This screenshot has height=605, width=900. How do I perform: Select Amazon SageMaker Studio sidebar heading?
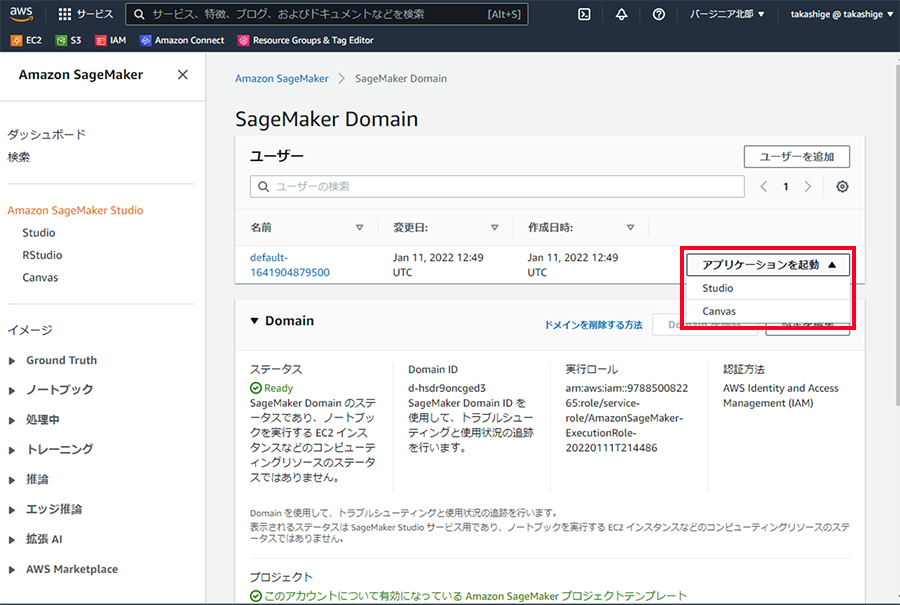tap(75, 210)
